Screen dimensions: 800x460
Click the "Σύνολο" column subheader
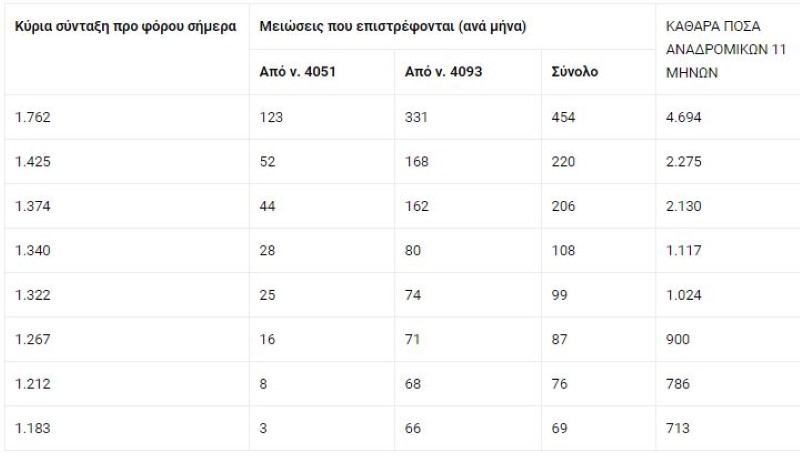click(x=575, y=71)
